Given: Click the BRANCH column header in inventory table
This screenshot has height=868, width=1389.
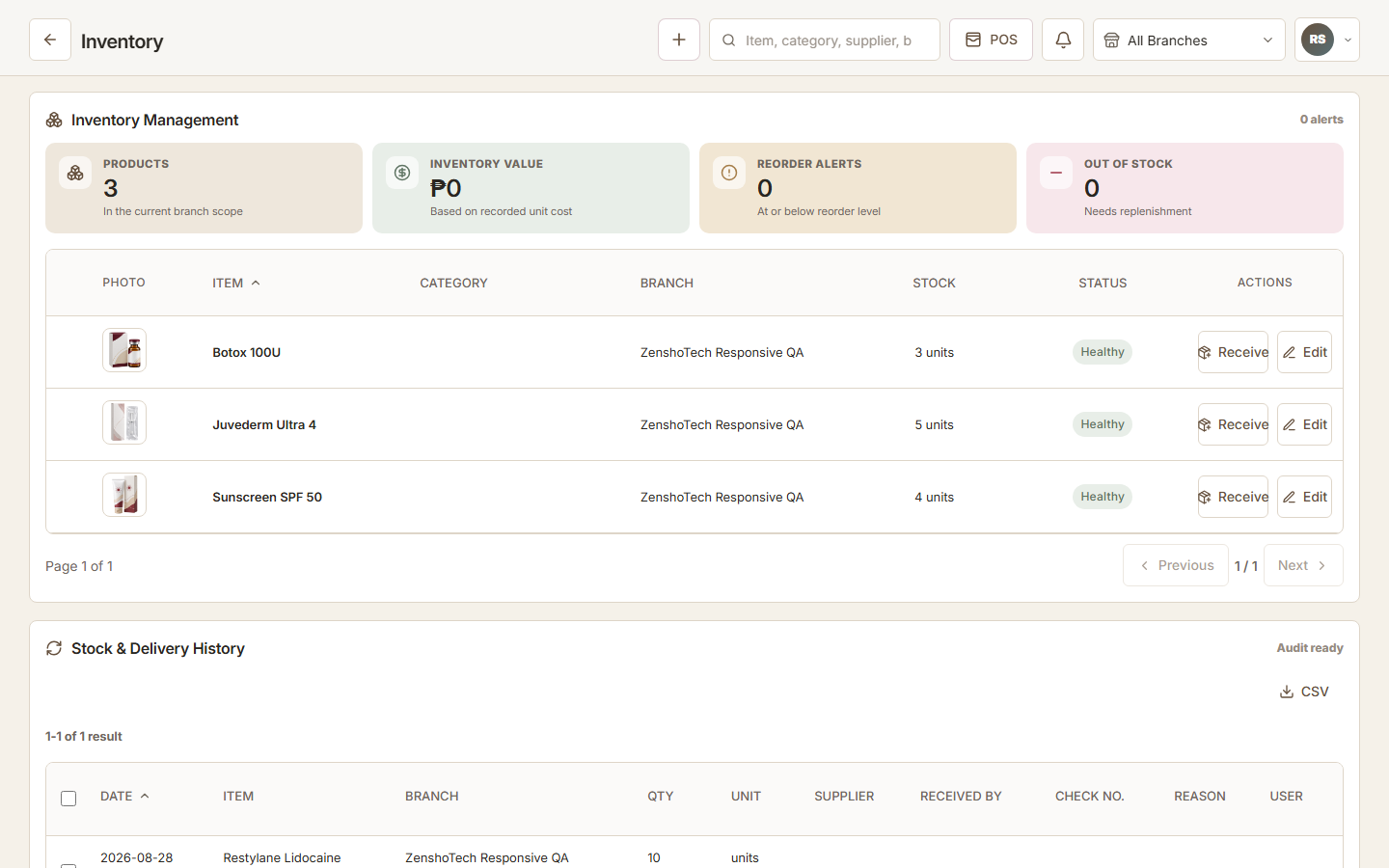Looking at the screenshot, I should click(667, 283).
